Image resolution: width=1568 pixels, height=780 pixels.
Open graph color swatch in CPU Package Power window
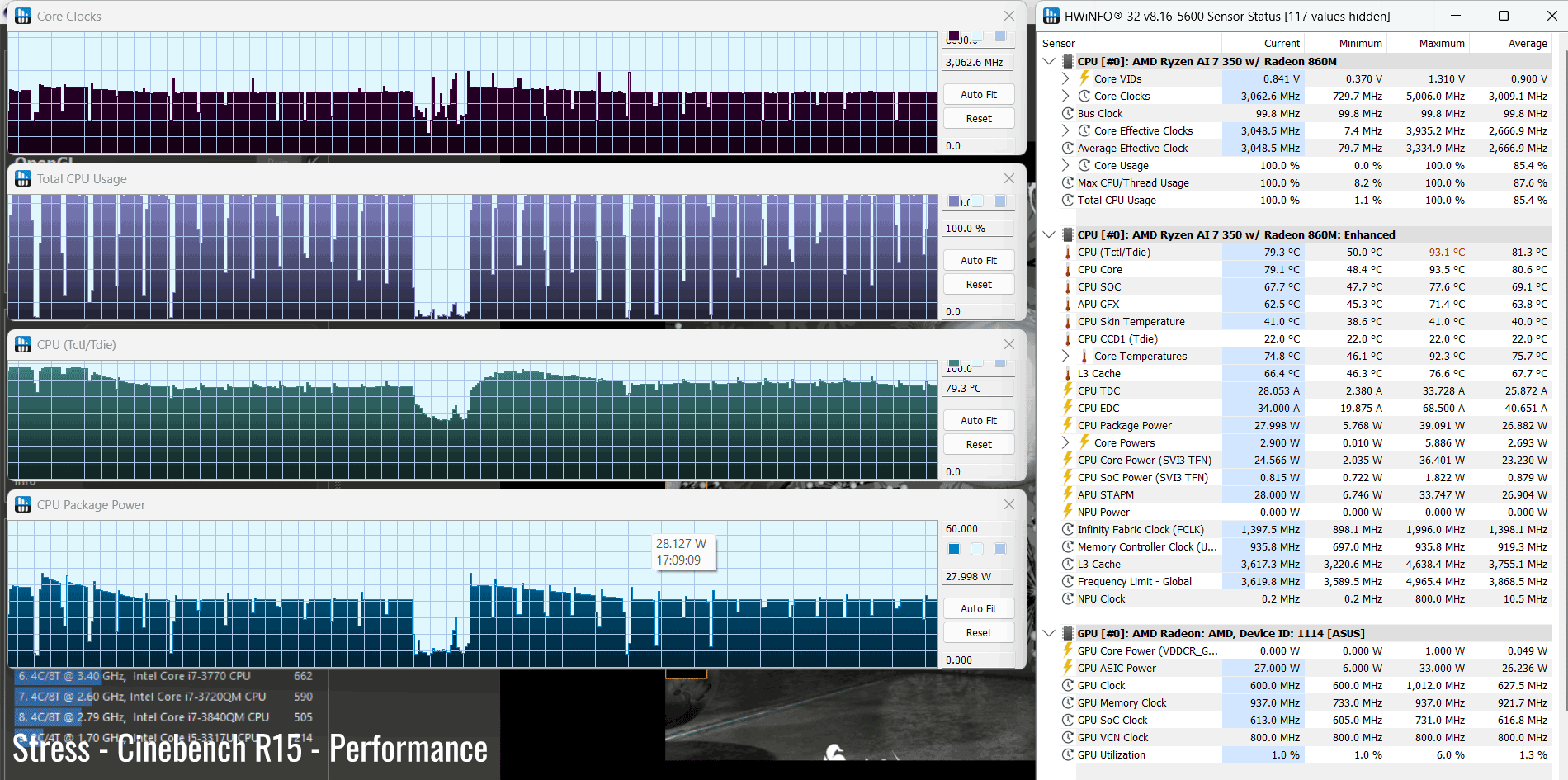(954, 549)
